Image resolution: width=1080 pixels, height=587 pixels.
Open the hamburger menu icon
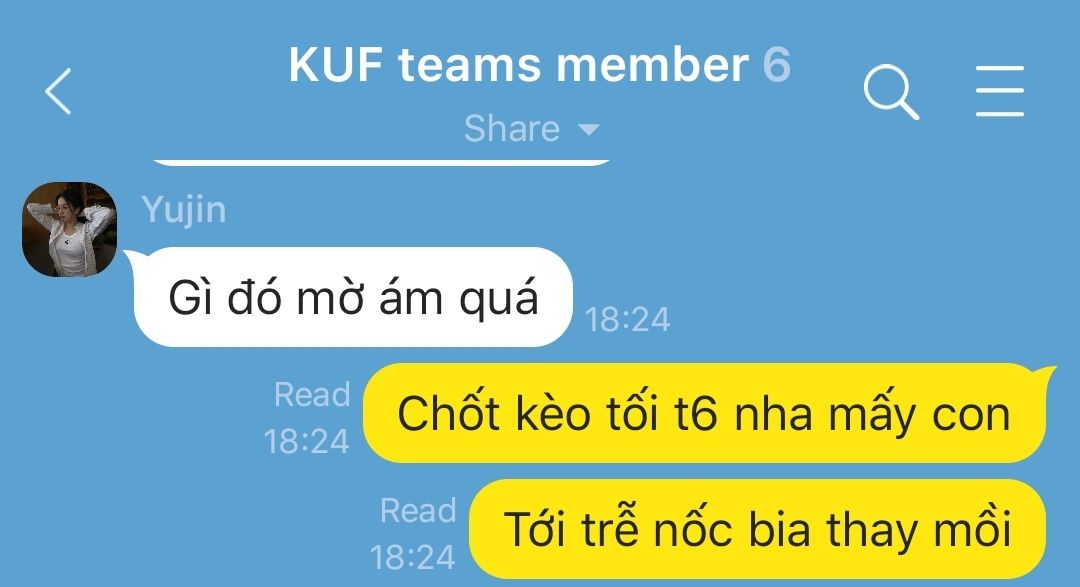tap(1000, 91)
